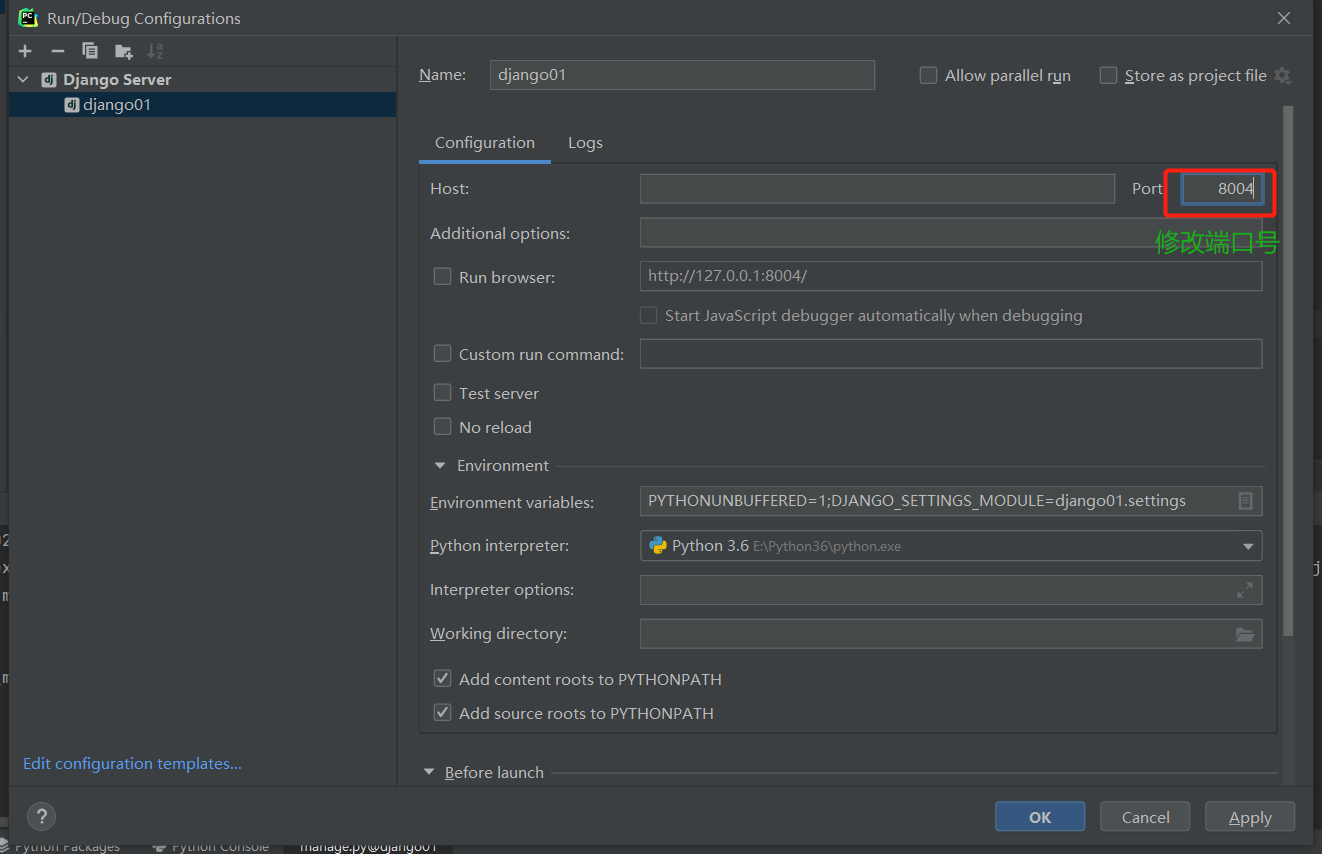Uncheck Add content roots to PYTHONPATH

coord(442,679)
